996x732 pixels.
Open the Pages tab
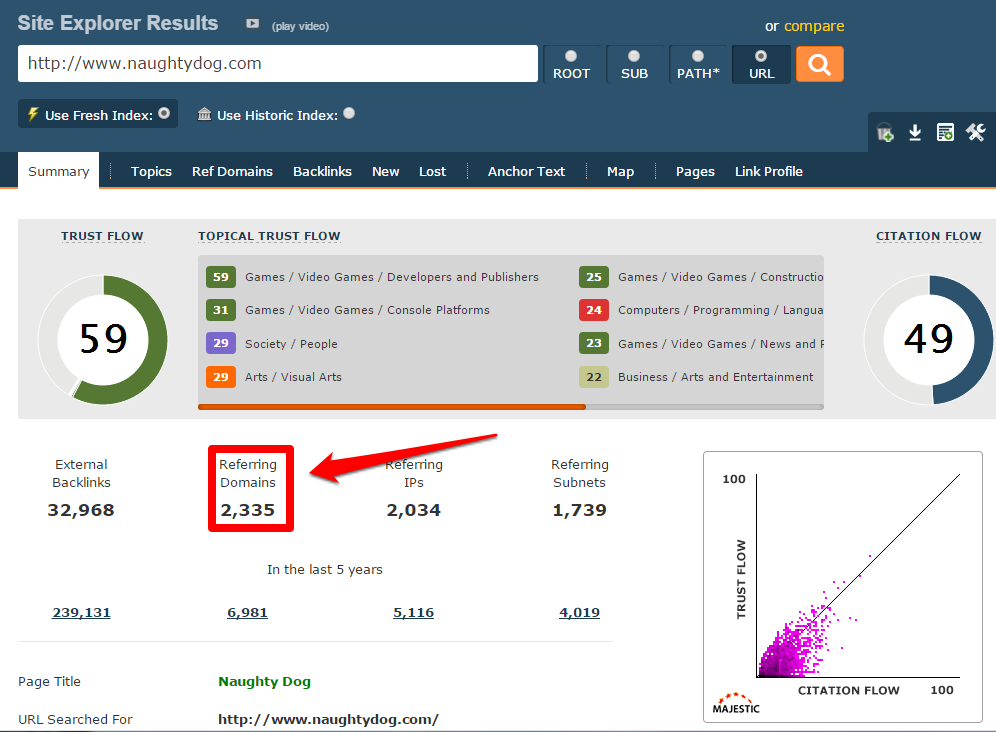click(695, 172)
